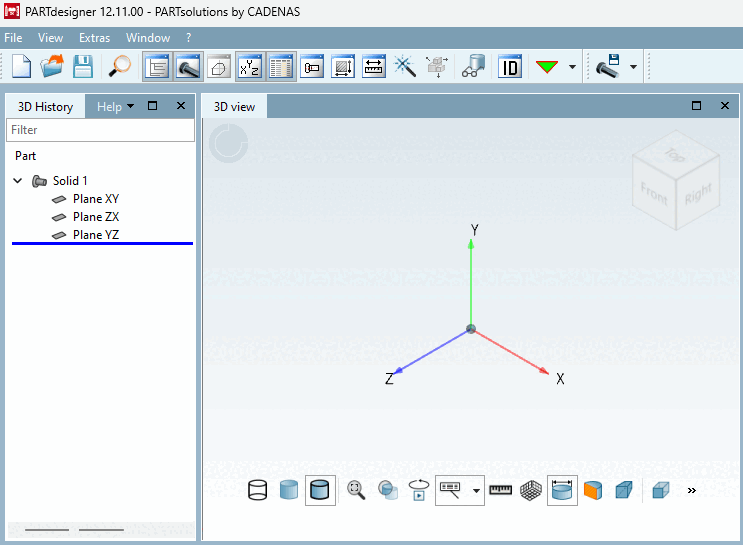Close the 3D History panel
This screenshot has height=545, width=743.
click(181, 106)
